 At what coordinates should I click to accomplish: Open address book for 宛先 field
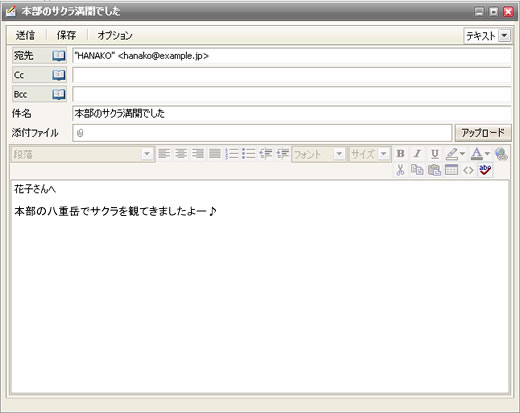[x=59, y=56]
